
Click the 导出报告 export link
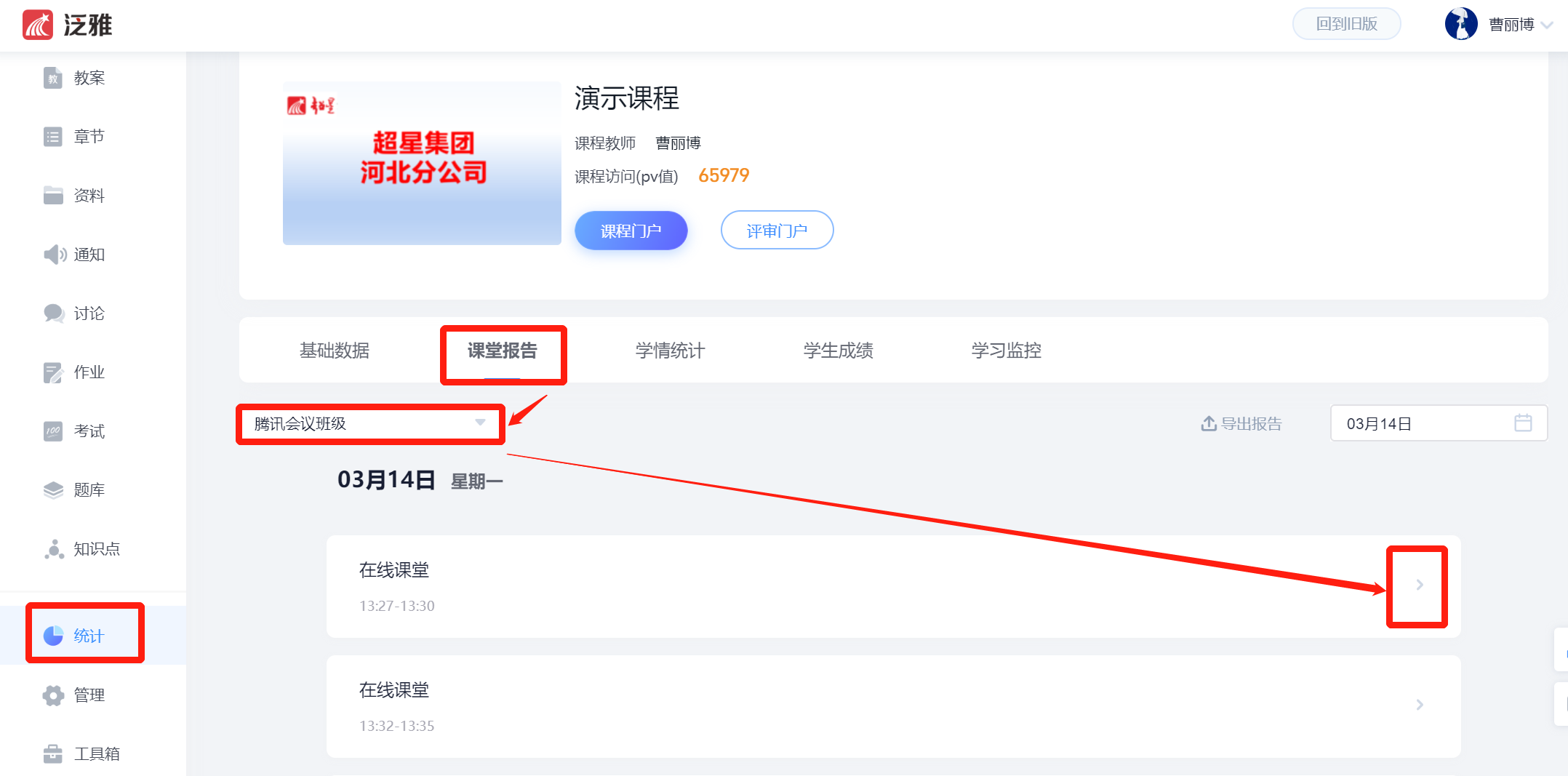1241,423
